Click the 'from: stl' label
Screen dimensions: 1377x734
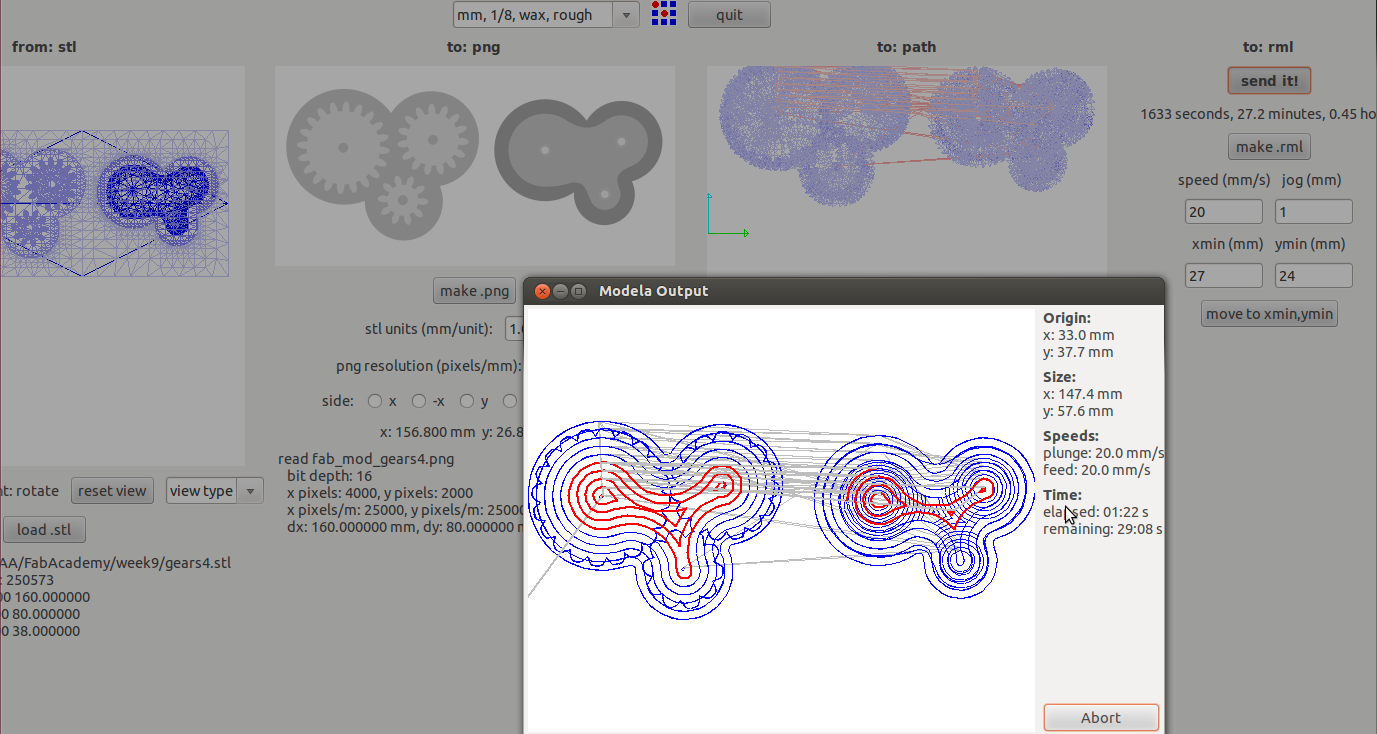pyautogui.click(x=44, y=47)
